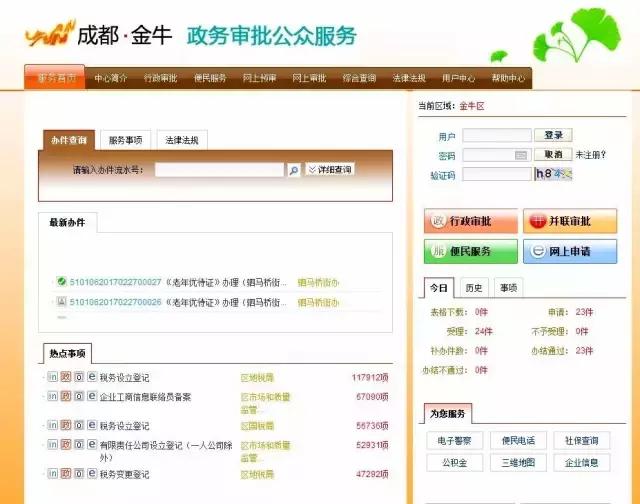Click the 'o' icon beside 企业工商信息联络员备案
The height and width of the screenshot is (504, 640).
(79, 396)
